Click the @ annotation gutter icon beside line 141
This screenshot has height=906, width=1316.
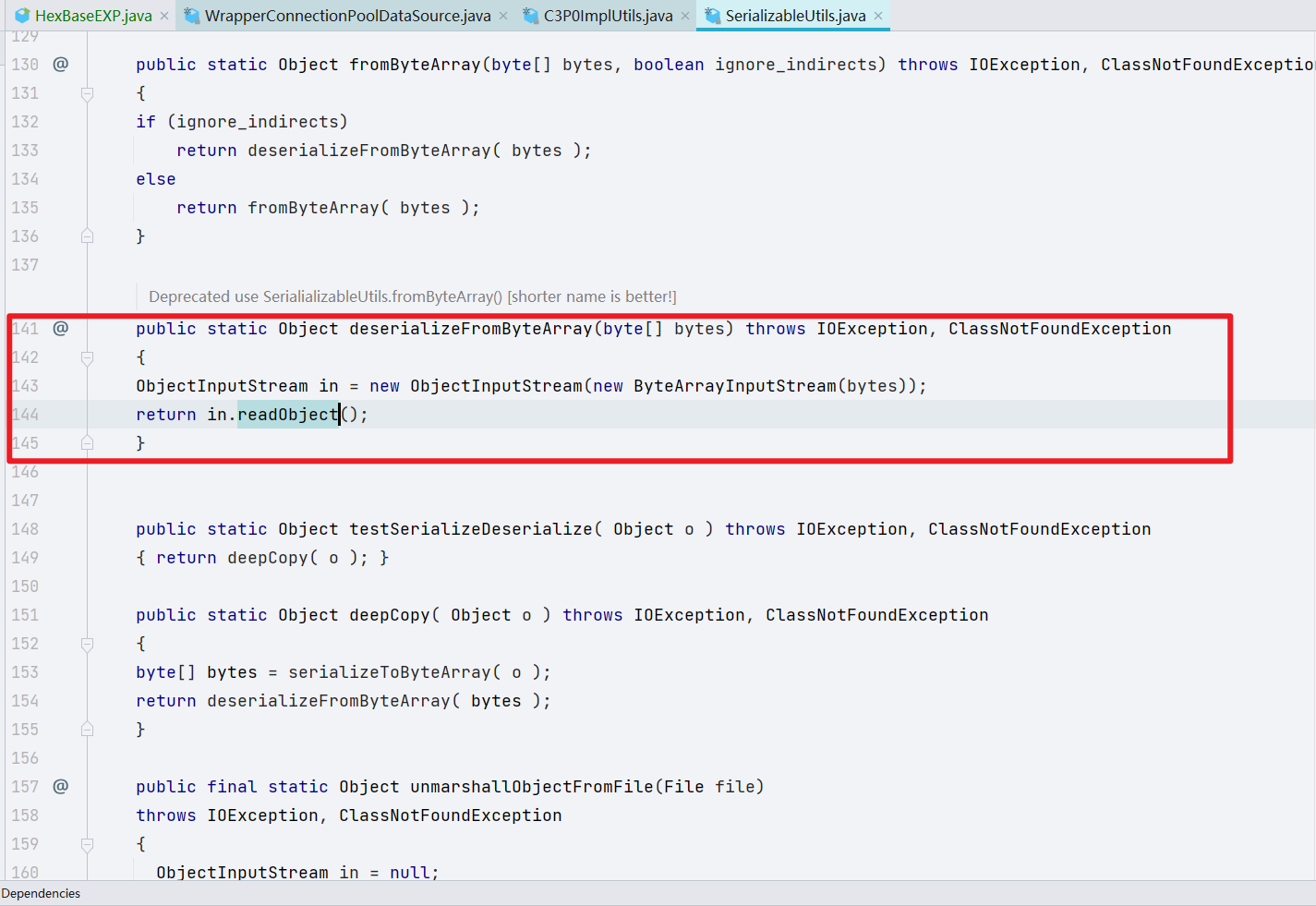point(60,329)
